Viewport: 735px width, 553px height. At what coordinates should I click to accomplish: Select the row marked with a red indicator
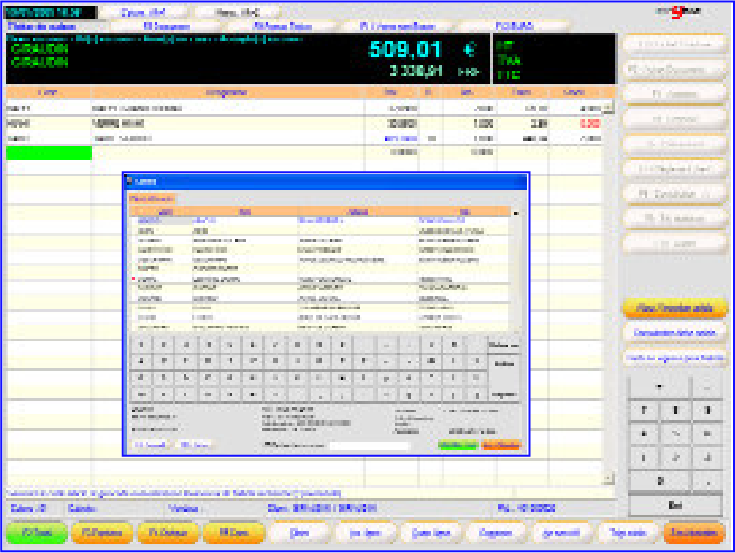(x=200, y=280)
